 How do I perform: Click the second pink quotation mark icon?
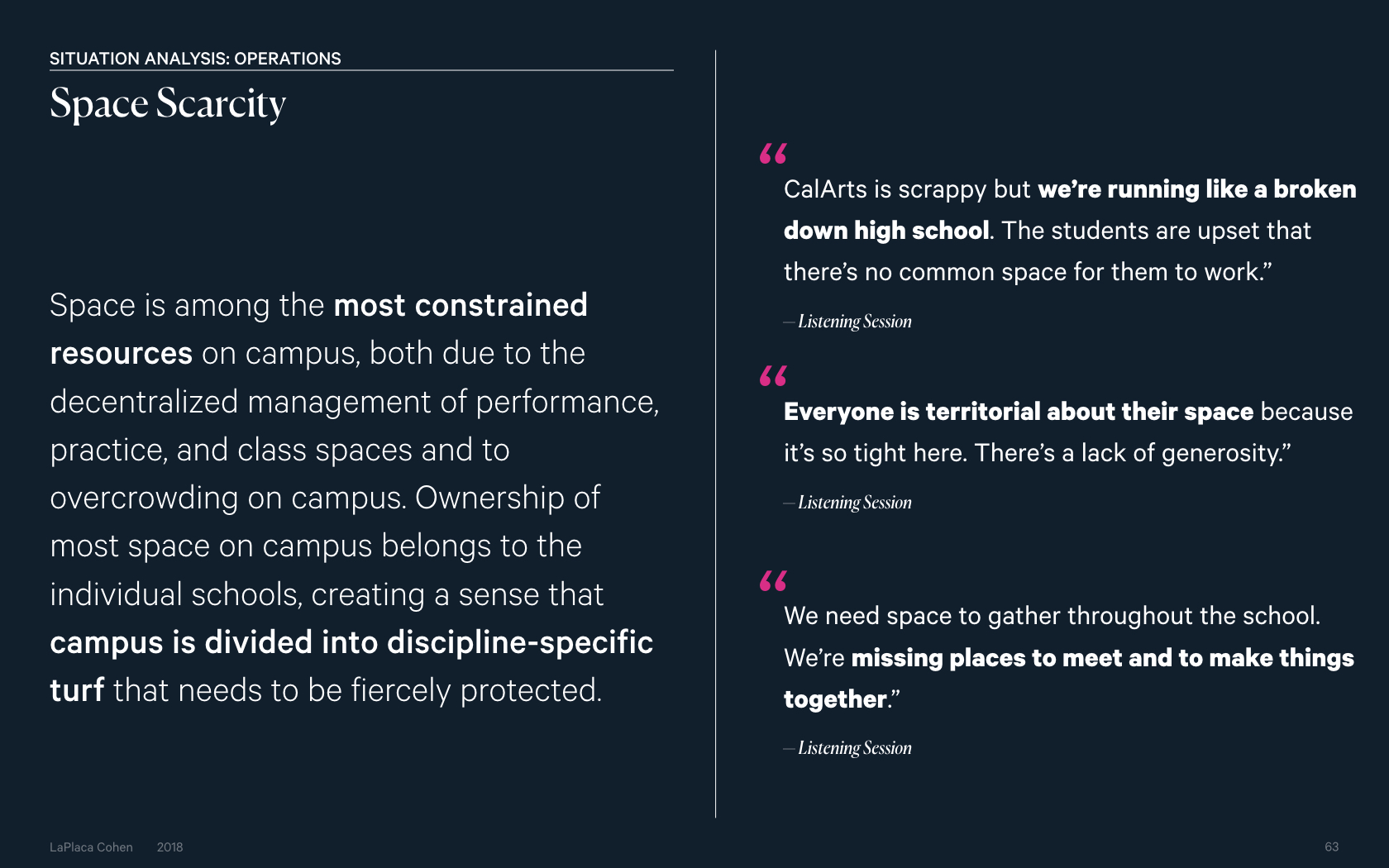pyautogui.click(x=773, y=376)
